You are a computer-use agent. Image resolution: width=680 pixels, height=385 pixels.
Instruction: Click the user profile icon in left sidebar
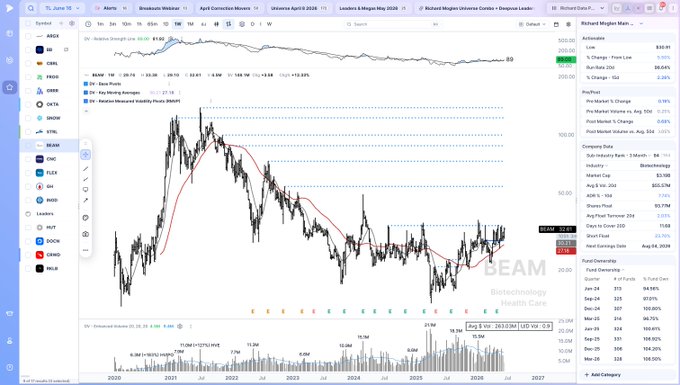point(10,341)
